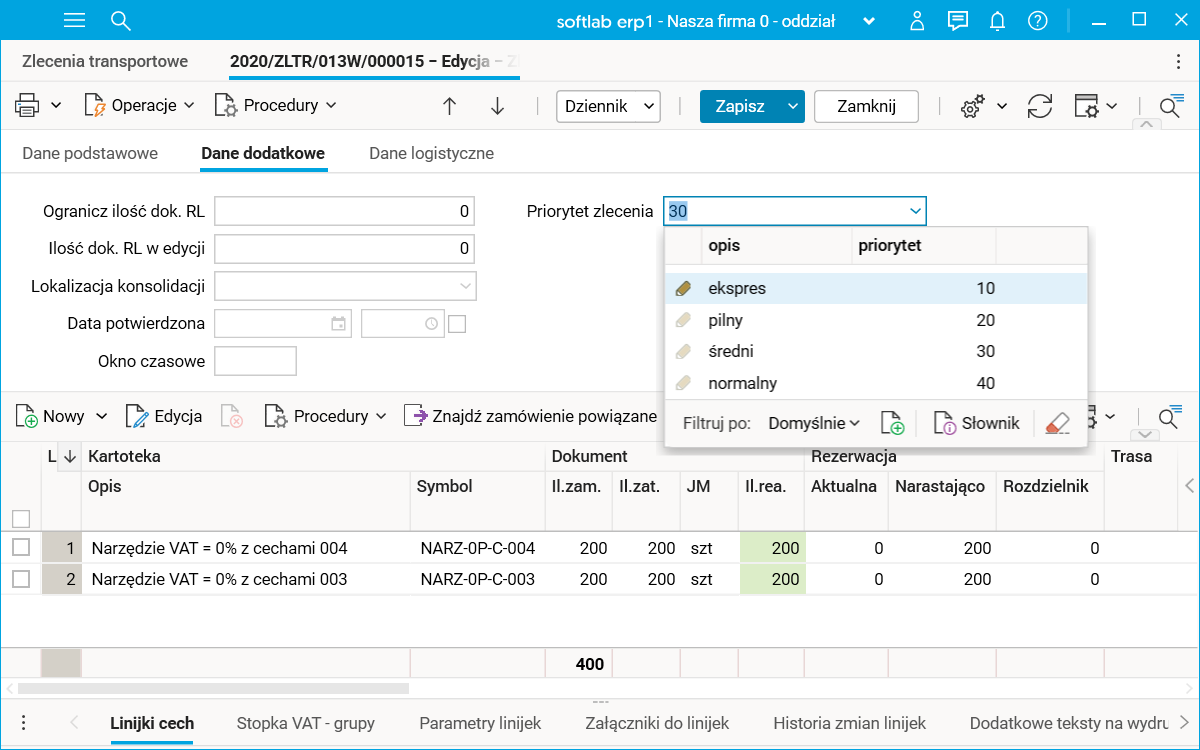Move to next record with down arrow

pyautogui.click(x=498, y=106)
